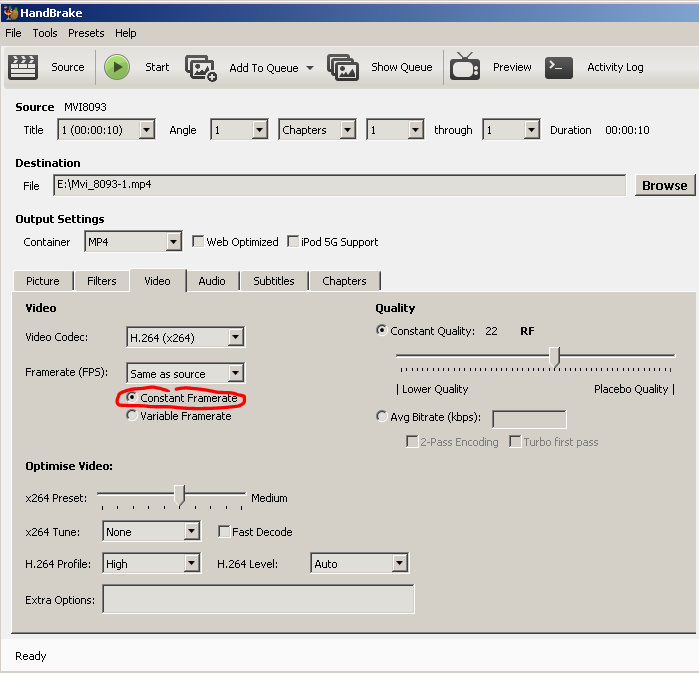Select the Variable Framerate radio button
This screenshot has height=673, width=699.
(132, 415)
